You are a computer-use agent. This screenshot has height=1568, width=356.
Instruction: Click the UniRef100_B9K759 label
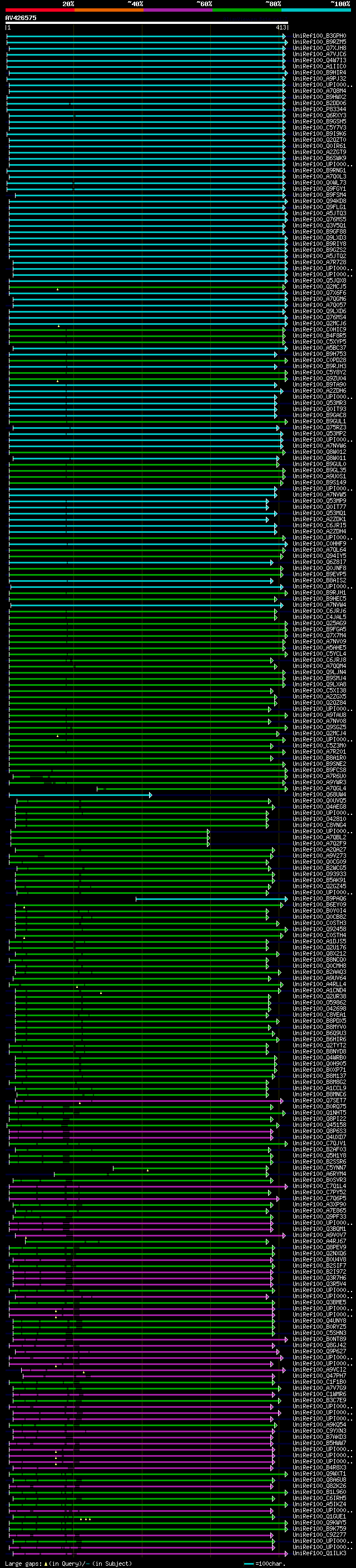[x=319, y=1529]
